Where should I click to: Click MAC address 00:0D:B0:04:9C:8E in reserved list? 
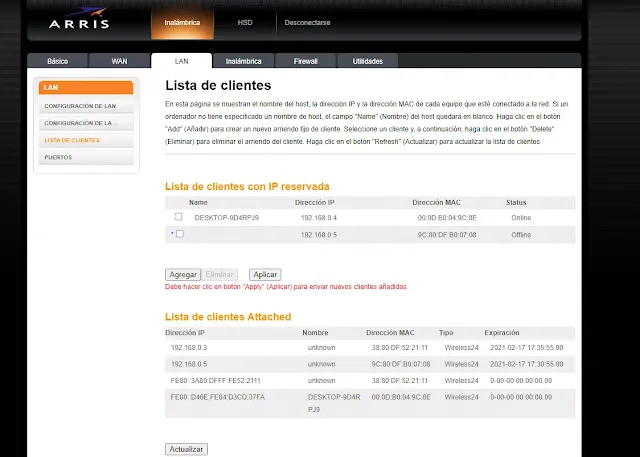(x=447, y=218)
